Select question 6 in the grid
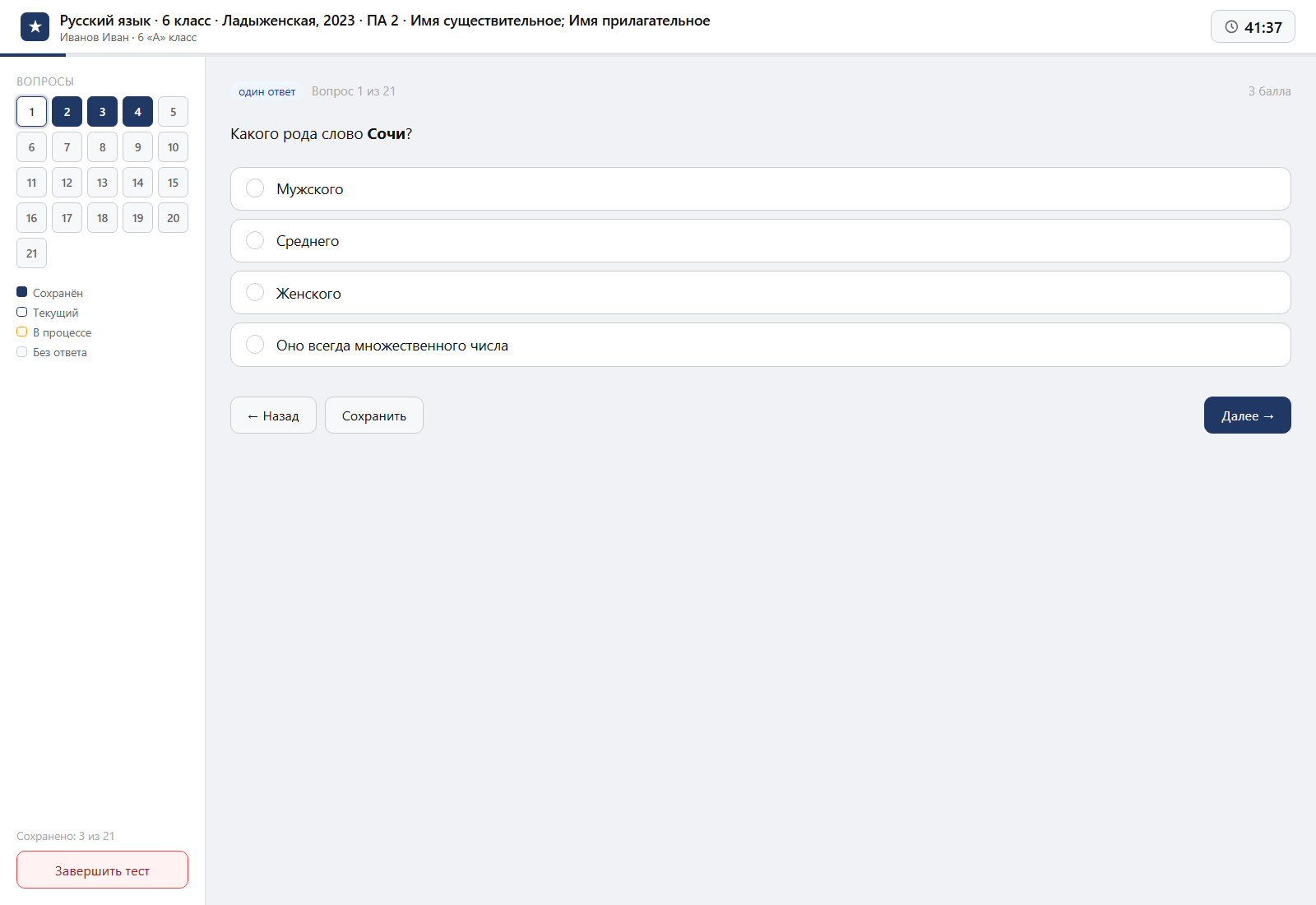Screen dimensions: 1316x905 click(x=31, y=147)
